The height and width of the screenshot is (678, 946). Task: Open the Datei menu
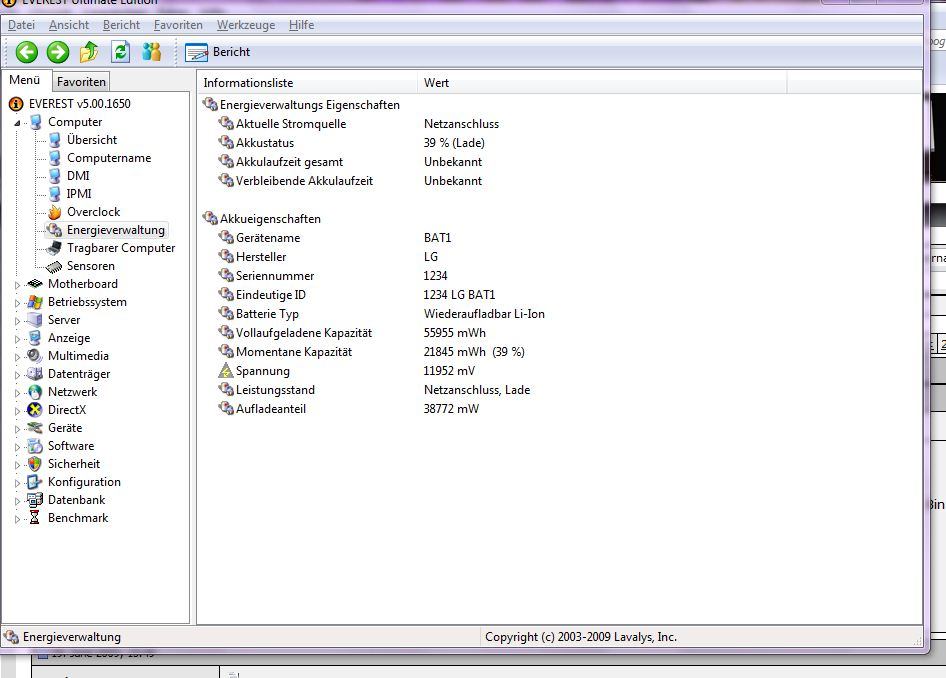click(21, 25)
